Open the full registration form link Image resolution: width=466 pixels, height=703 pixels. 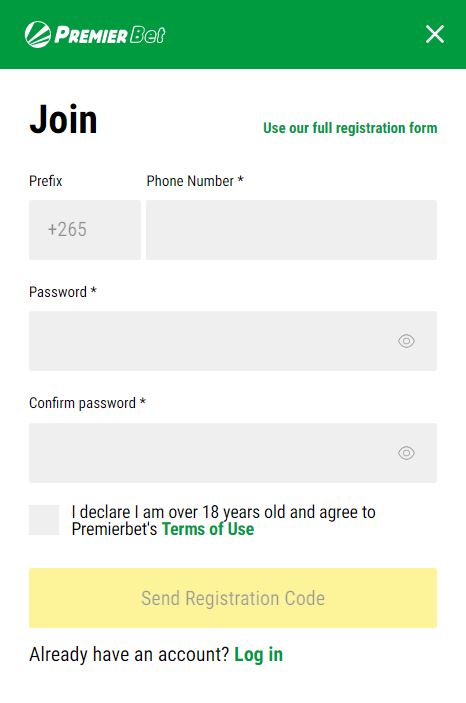click(x=350, y=128)
